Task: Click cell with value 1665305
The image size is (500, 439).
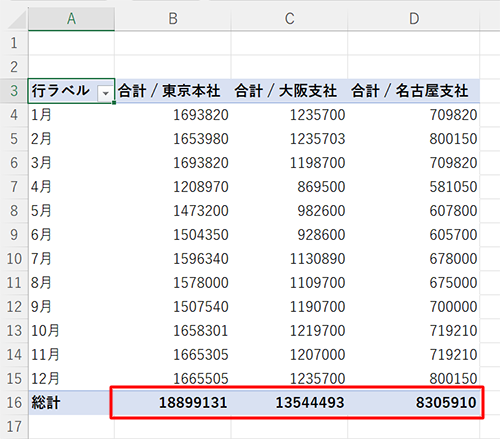Action: [173, 355]
